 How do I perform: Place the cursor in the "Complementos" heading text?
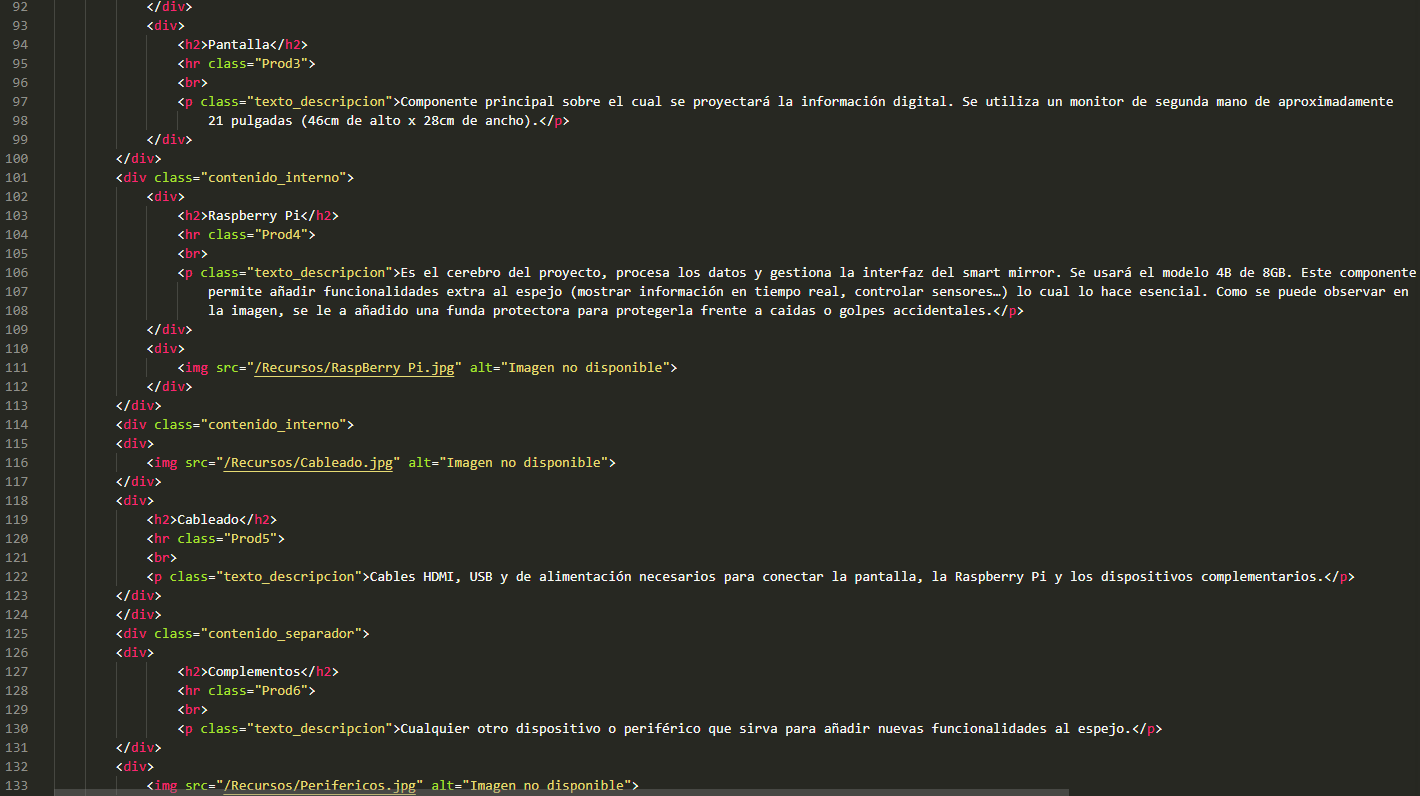pos(254,672)
